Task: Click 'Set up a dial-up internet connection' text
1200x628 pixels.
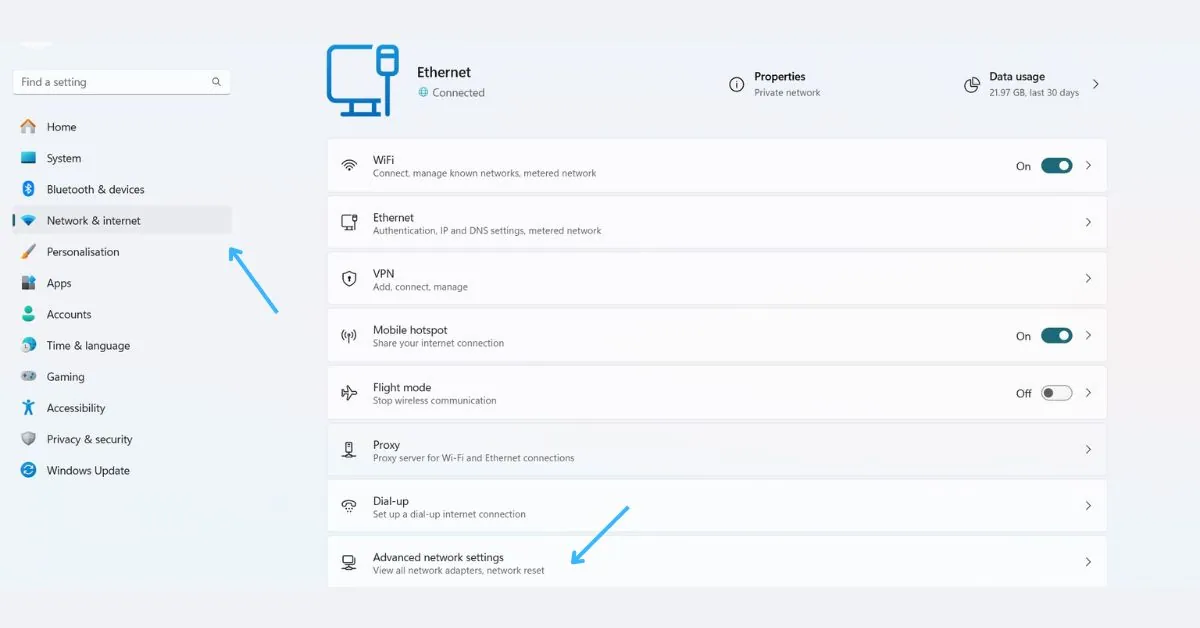Action: coord(449,514)
